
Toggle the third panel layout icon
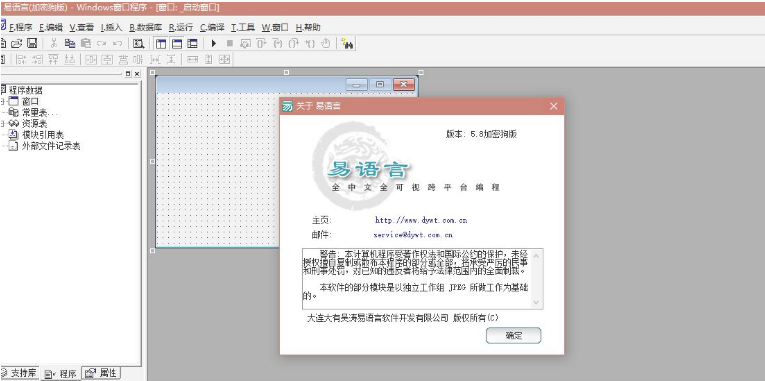(192, 44)
